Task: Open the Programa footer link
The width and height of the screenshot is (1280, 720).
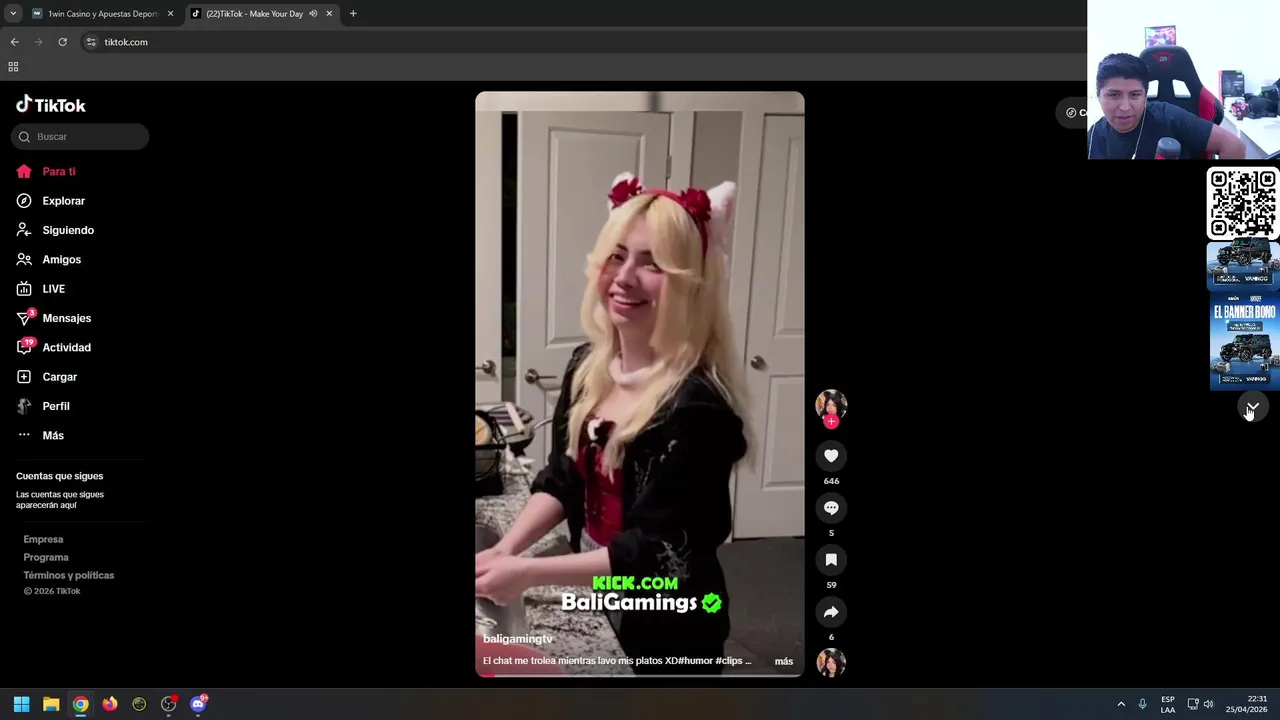Action: (46, 558)
